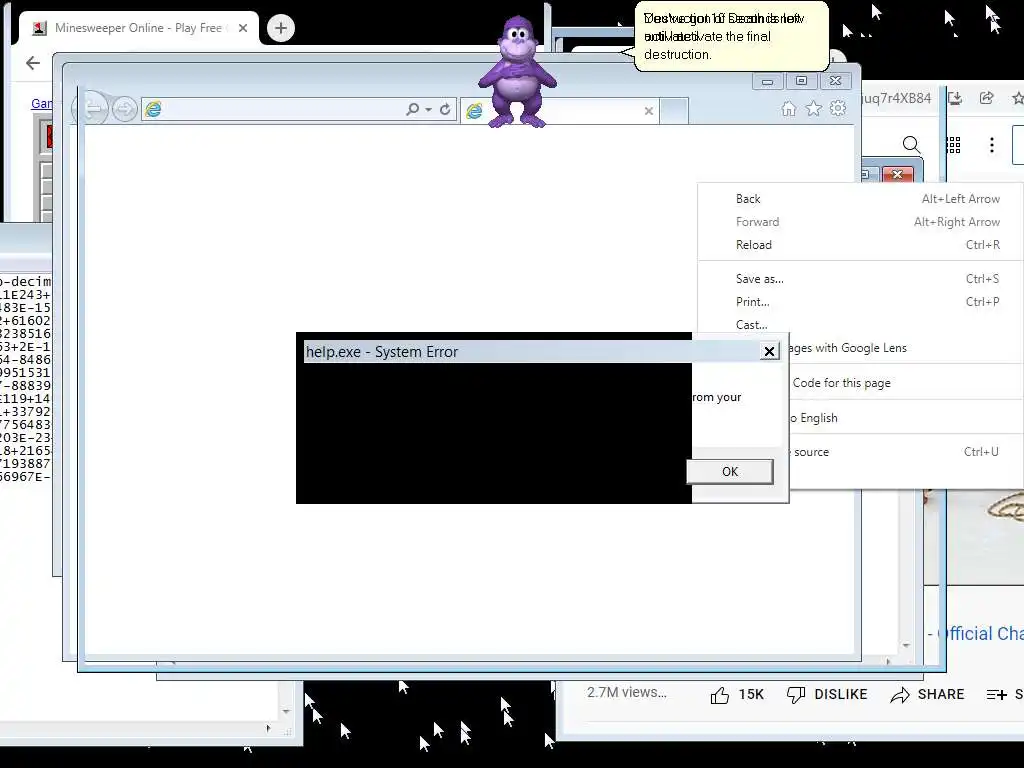Select the Google Lens context menu entry

pyautogui.click(x=906, y=348)
